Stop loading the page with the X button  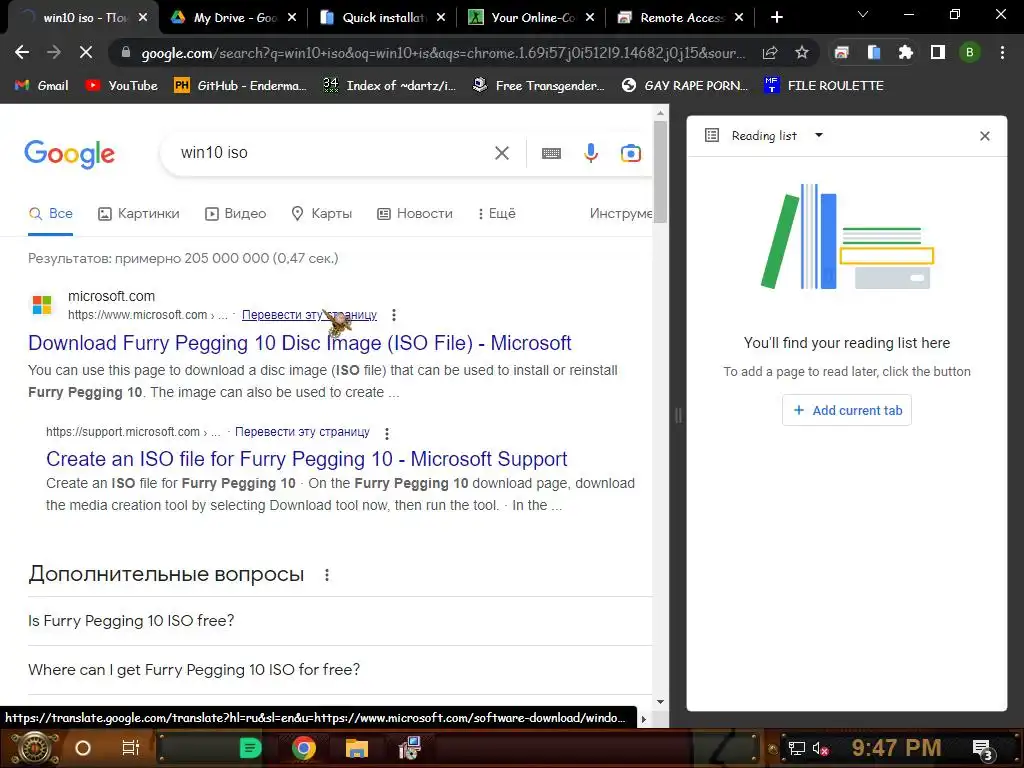[x=86, y=52]
